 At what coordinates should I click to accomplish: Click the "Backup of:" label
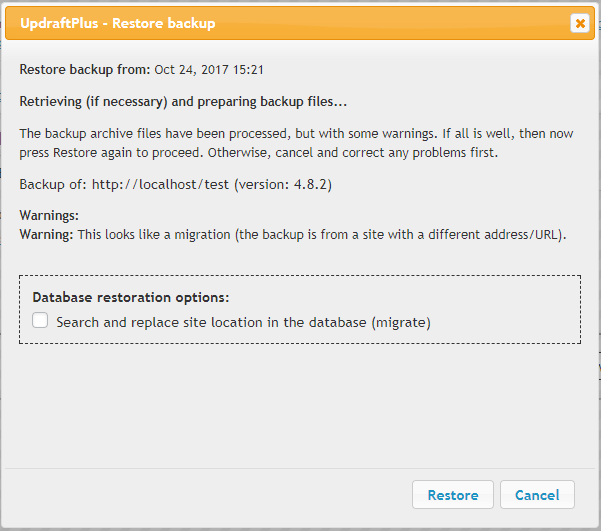(53, 185)
